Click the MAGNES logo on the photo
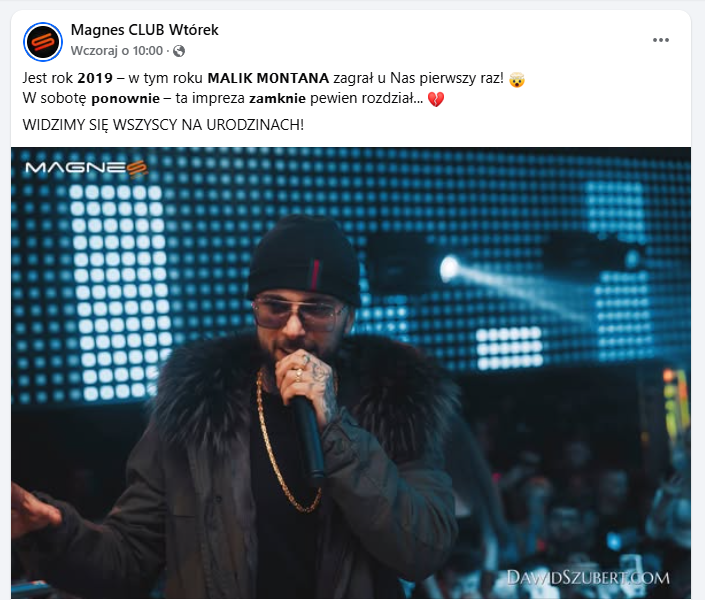705x600 pixels. click(86, 168)
